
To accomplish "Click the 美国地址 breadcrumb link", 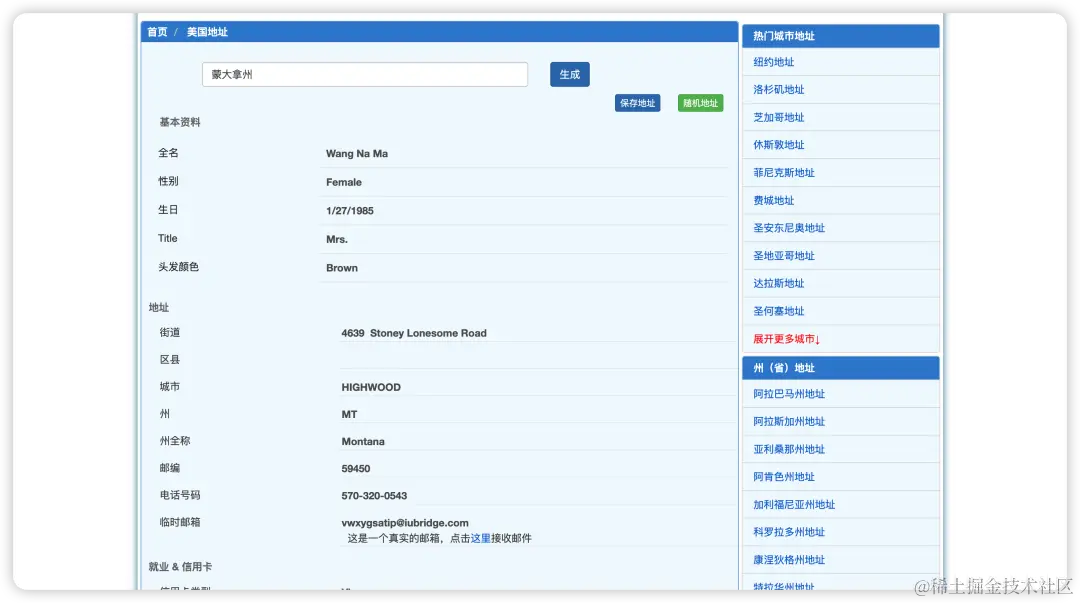I will tap(207, 32).
